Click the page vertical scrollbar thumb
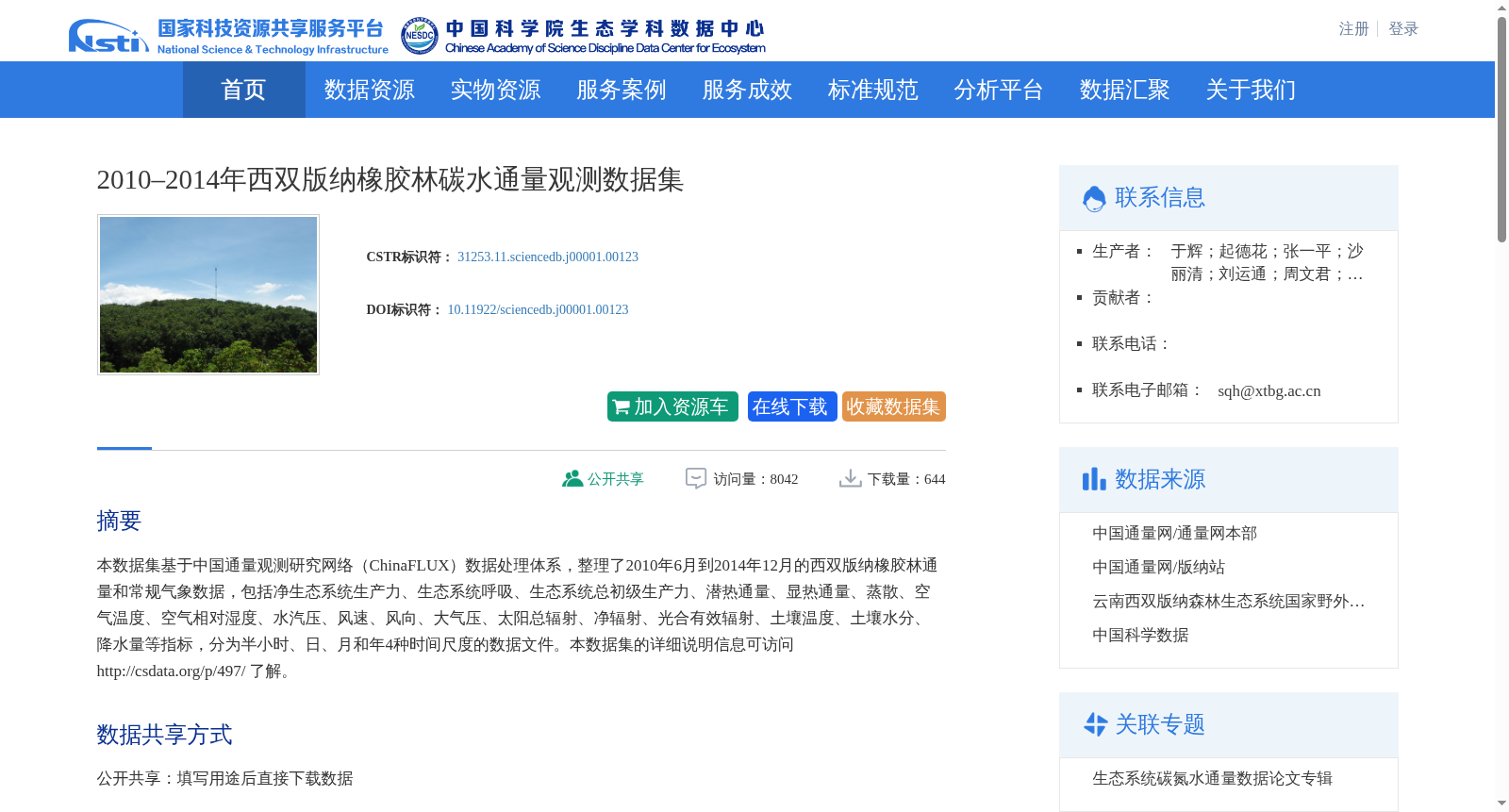 [1501, 129]
